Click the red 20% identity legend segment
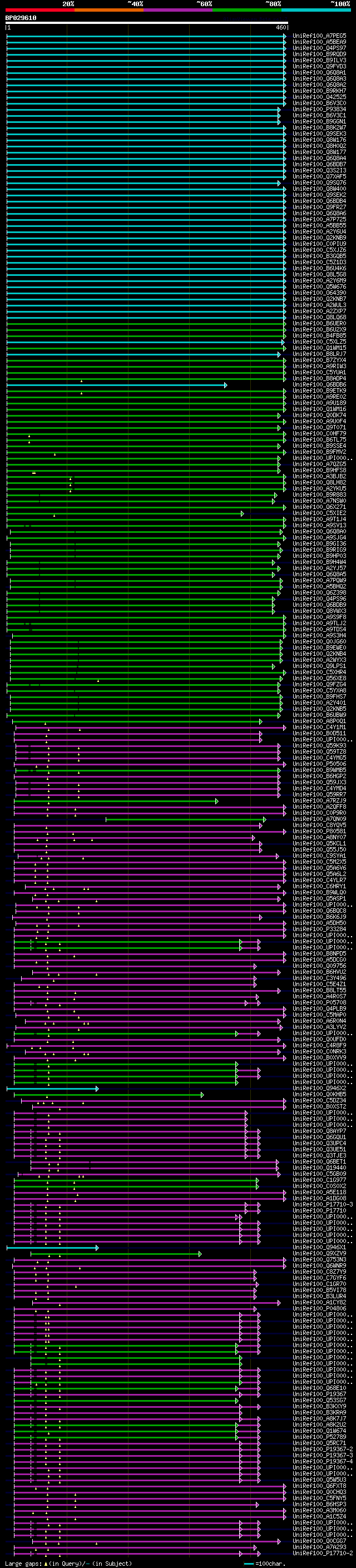 (39, 10)
